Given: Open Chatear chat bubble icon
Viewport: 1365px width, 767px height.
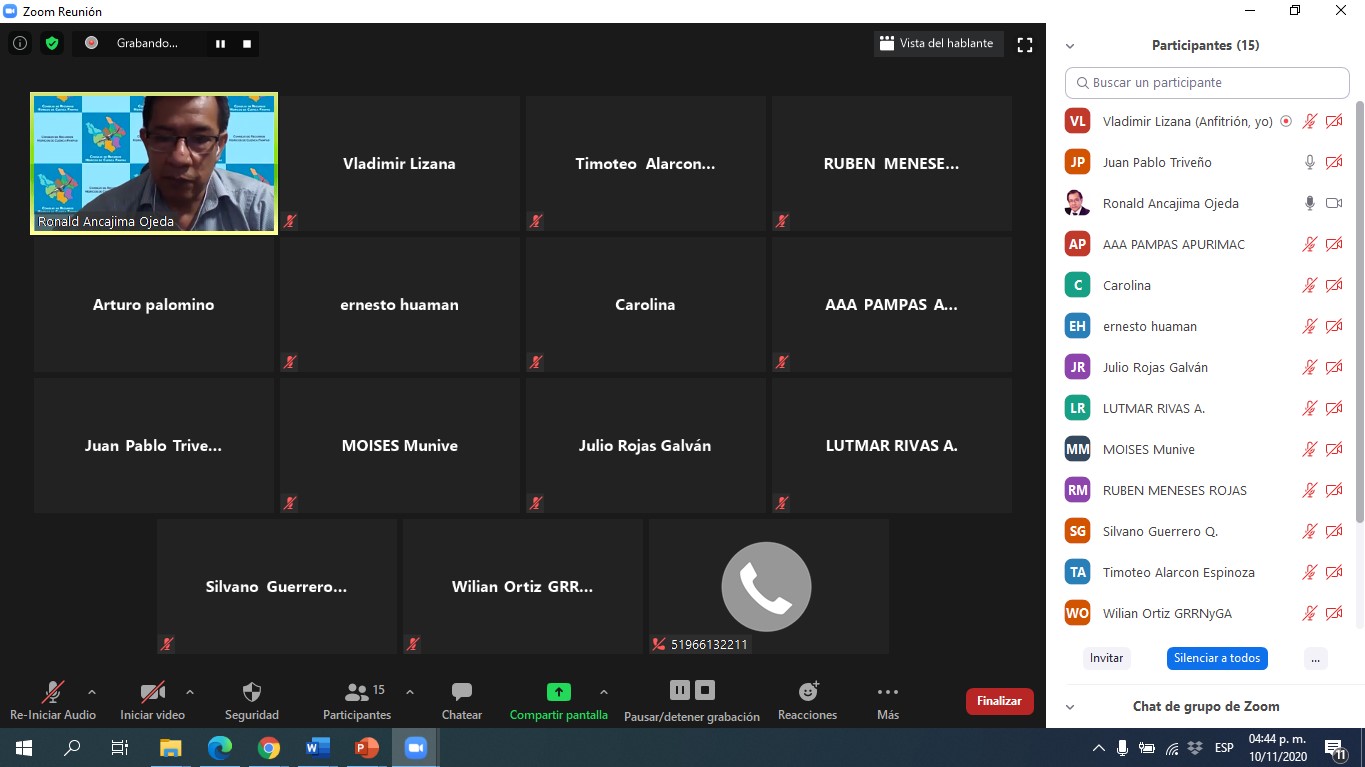Looking at the screenshot, I should click(461, 692).
